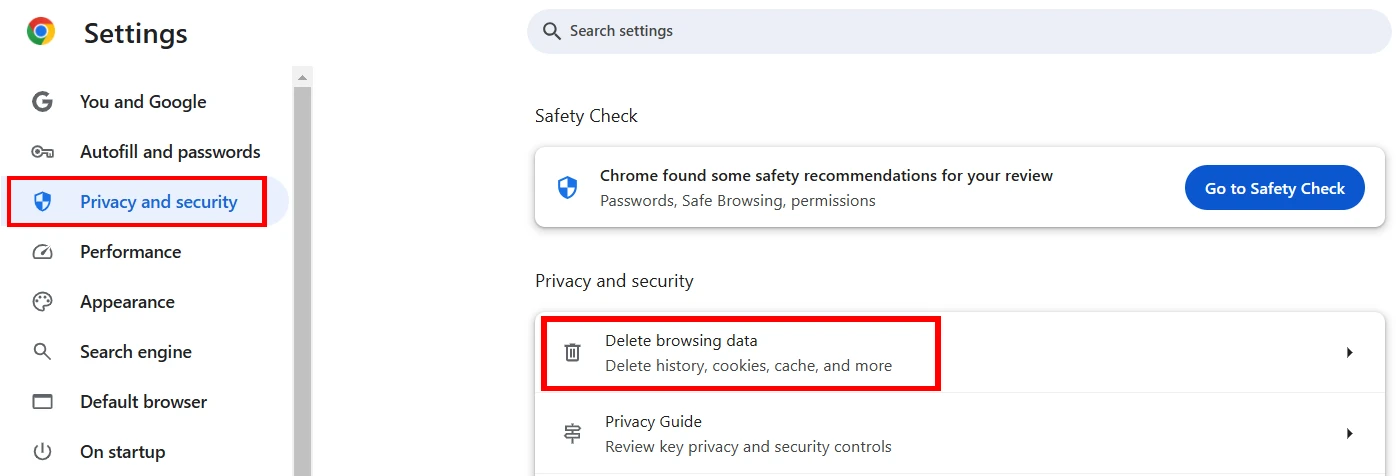This screenshot has height=476, width=1400.
Task: Click the sidebar scrollbar up arrow
Action: (x=303, y=76)
